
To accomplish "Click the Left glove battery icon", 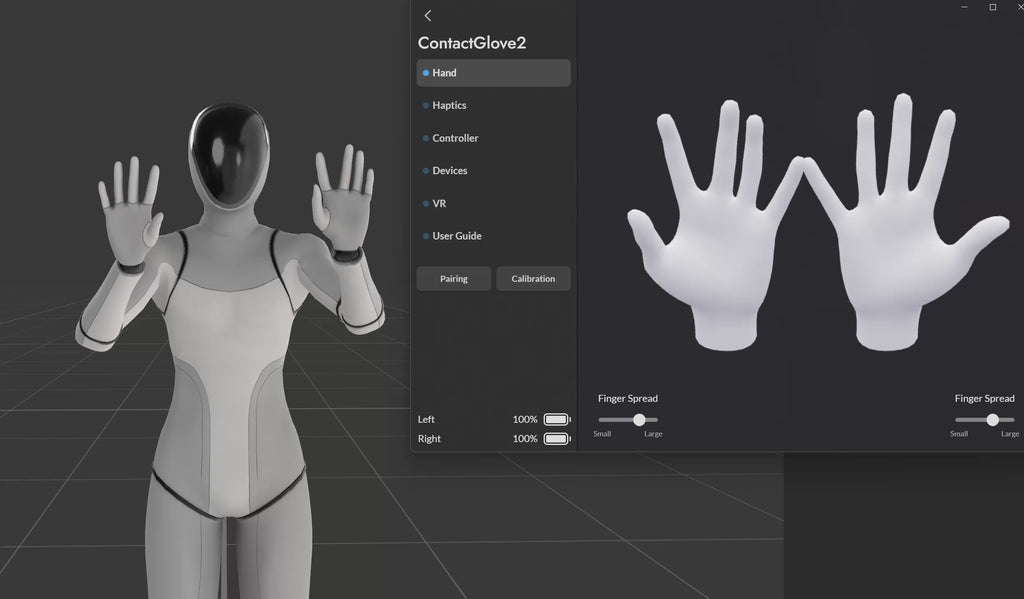I will [x=557, y=419].
